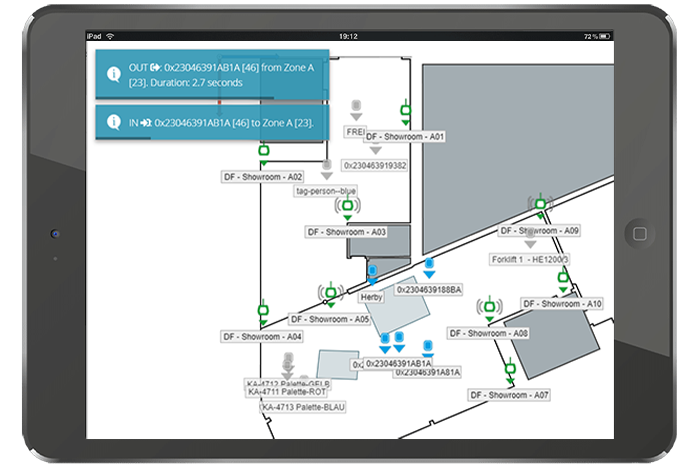Open the IN to Zone A notification
Screen dimensions: 700x467
click(x=212, y=121)
